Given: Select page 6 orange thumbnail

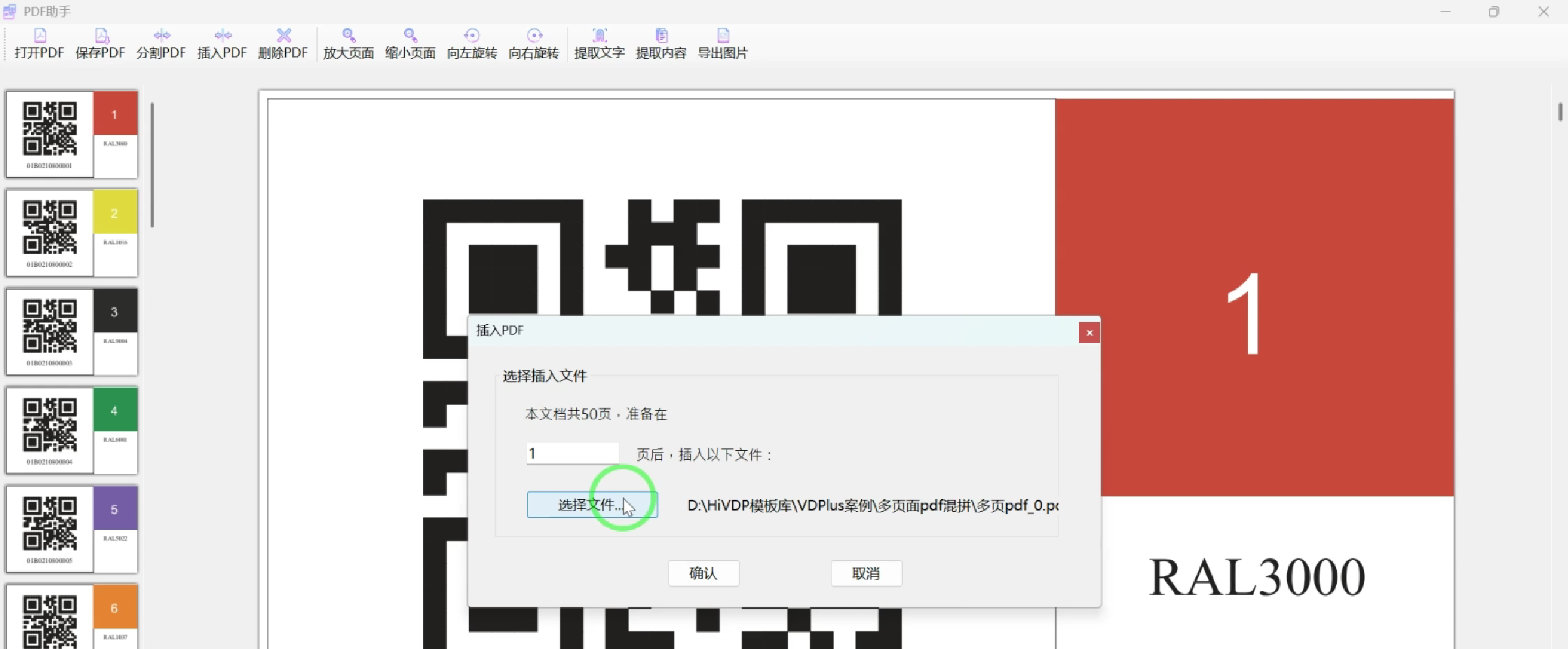Looking at the screenshot, I should tap(72, 616).
